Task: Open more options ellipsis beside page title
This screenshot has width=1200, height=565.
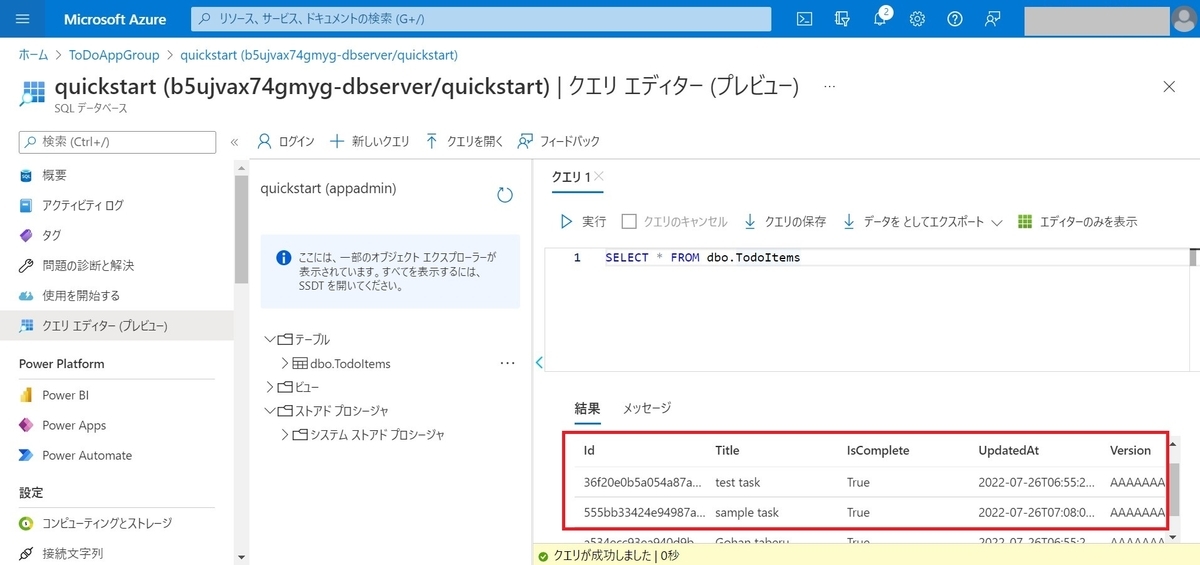Action: tap(829, 87)
